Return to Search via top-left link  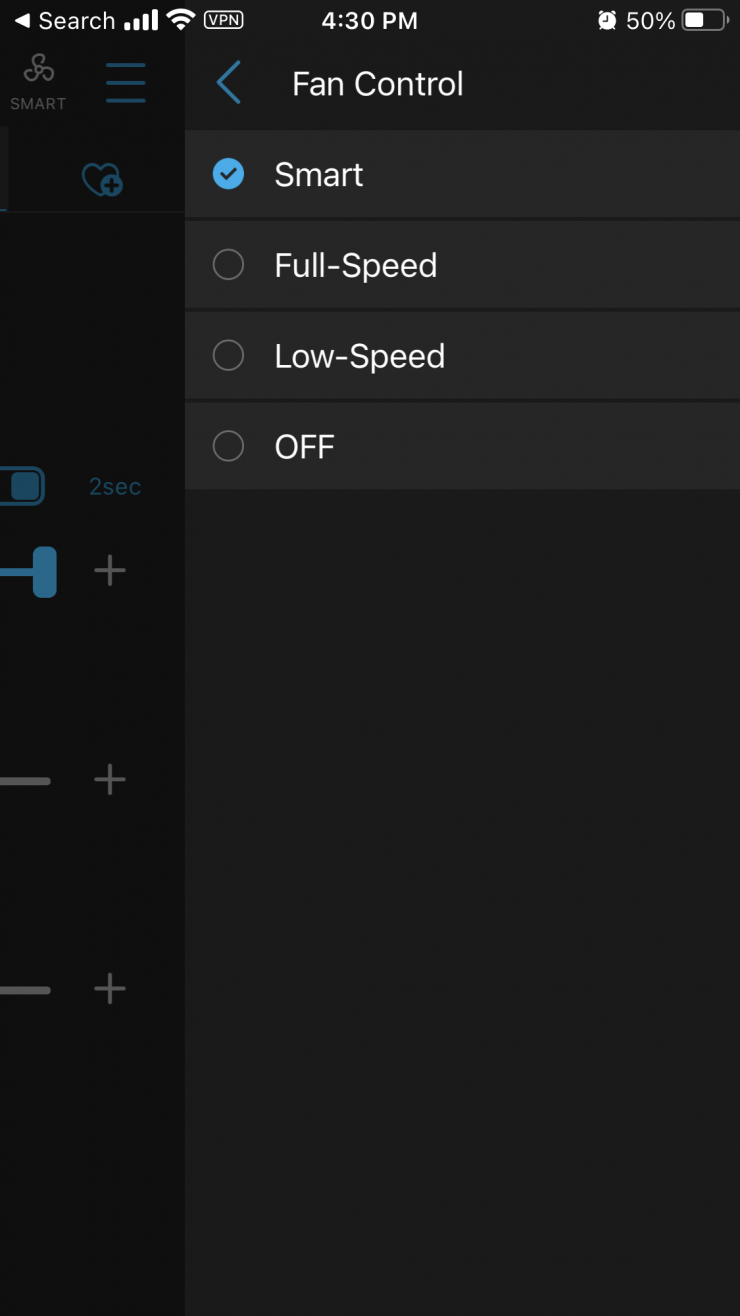[63, 20]
